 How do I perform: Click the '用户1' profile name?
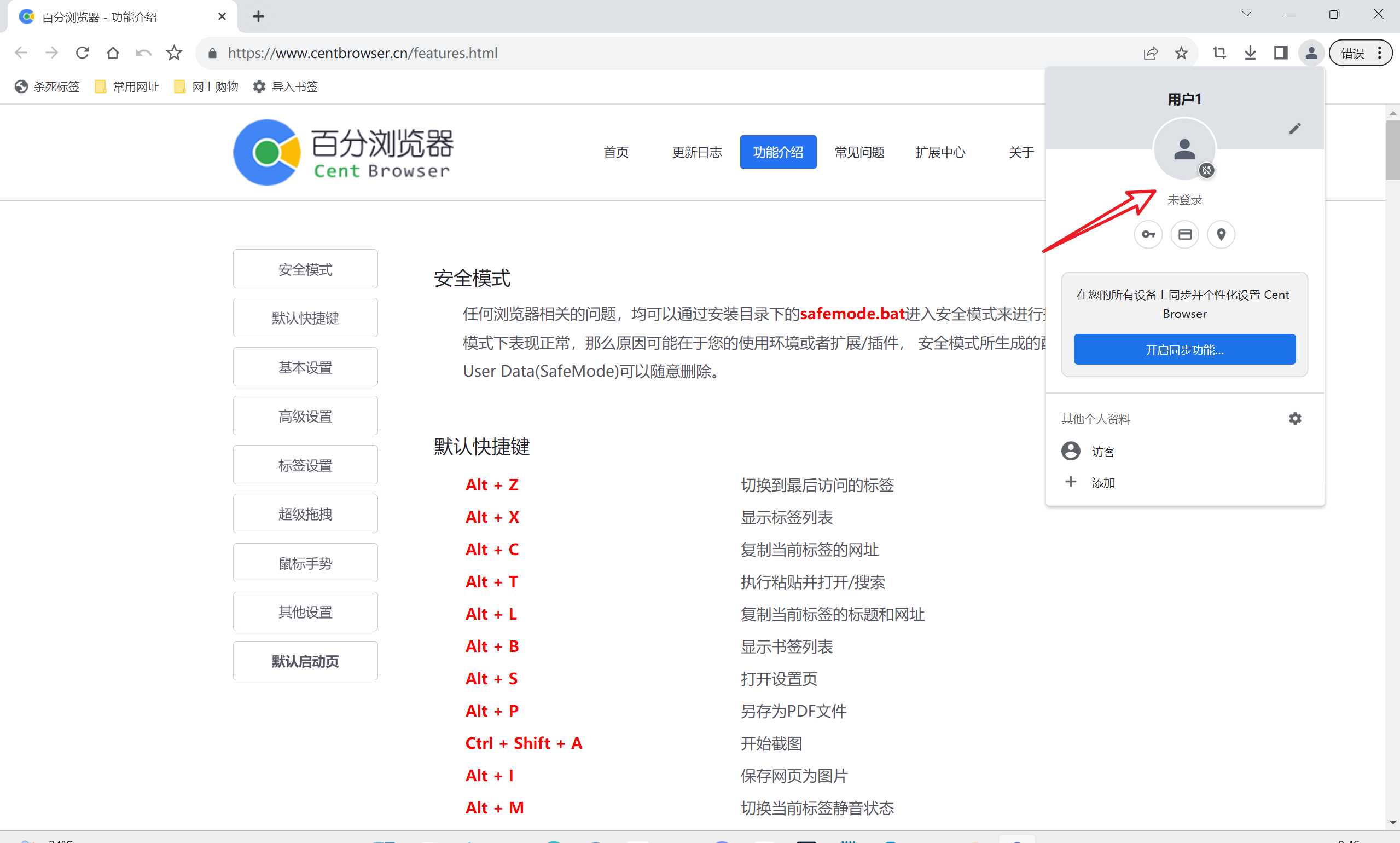tap(1185, 100)
